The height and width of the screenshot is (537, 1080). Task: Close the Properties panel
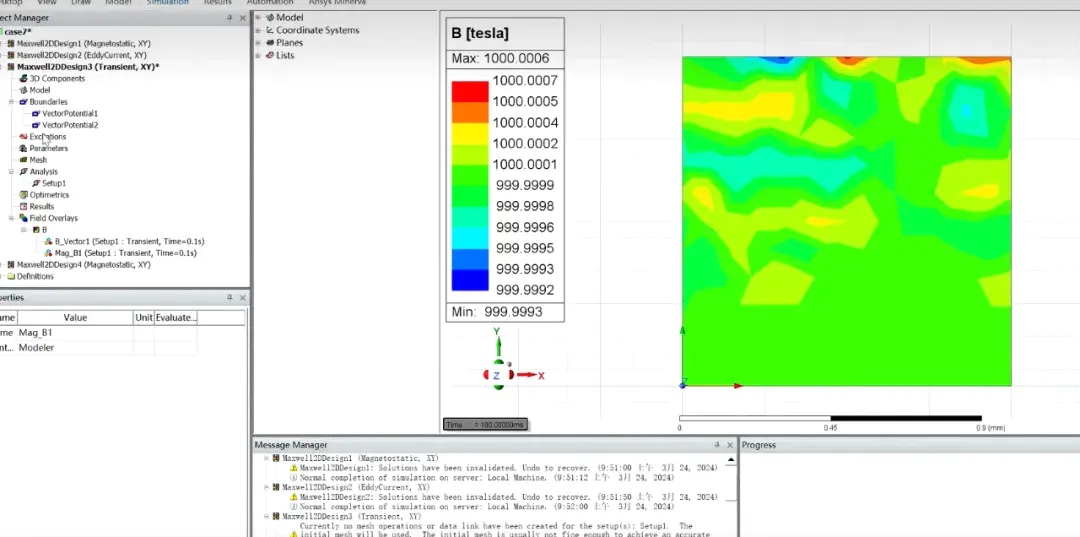coord(242,298)
